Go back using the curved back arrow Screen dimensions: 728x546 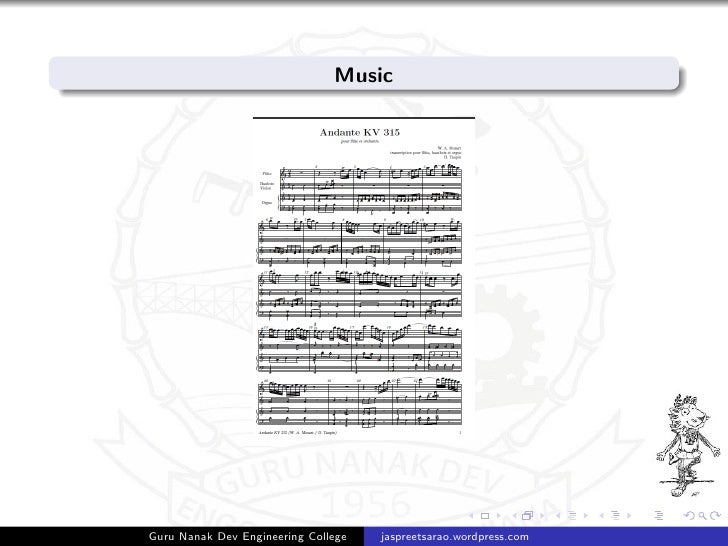(x=690, y=515)
